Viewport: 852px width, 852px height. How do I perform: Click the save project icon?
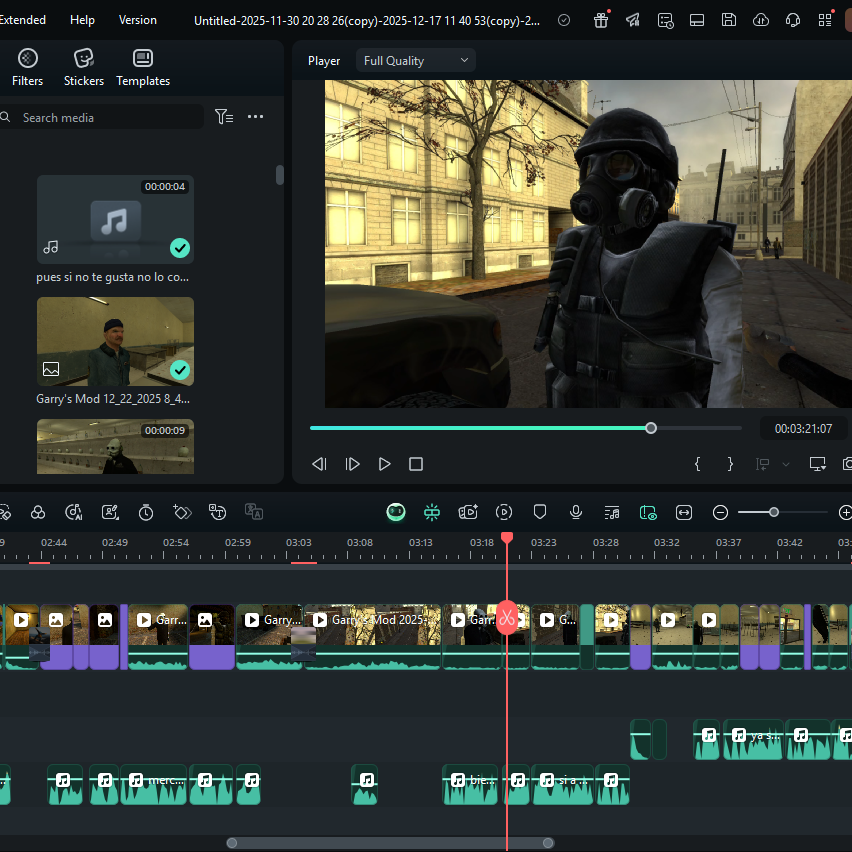(x=729, y=20)
